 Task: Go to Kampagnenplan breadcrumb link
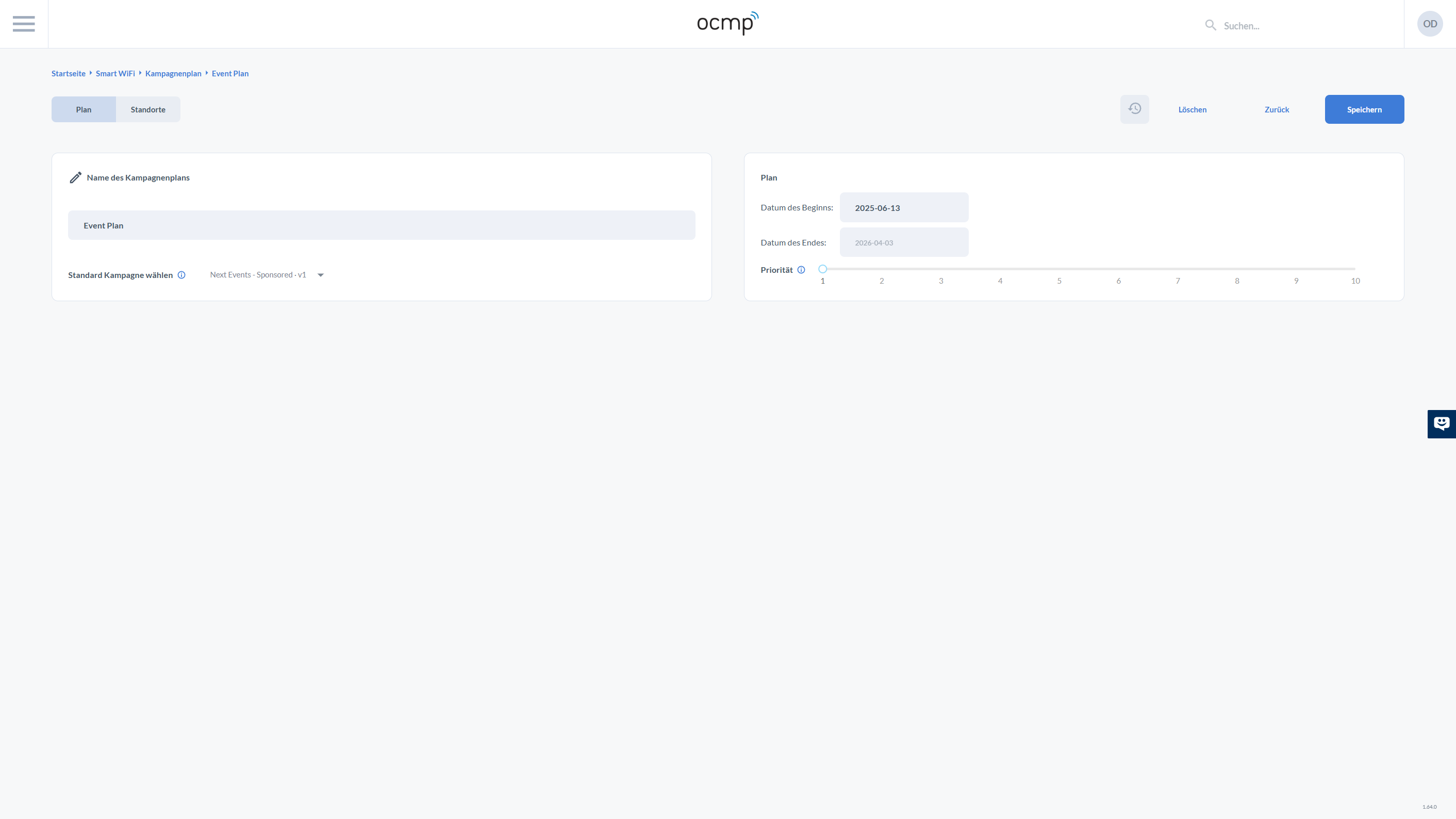coord(173,73)
